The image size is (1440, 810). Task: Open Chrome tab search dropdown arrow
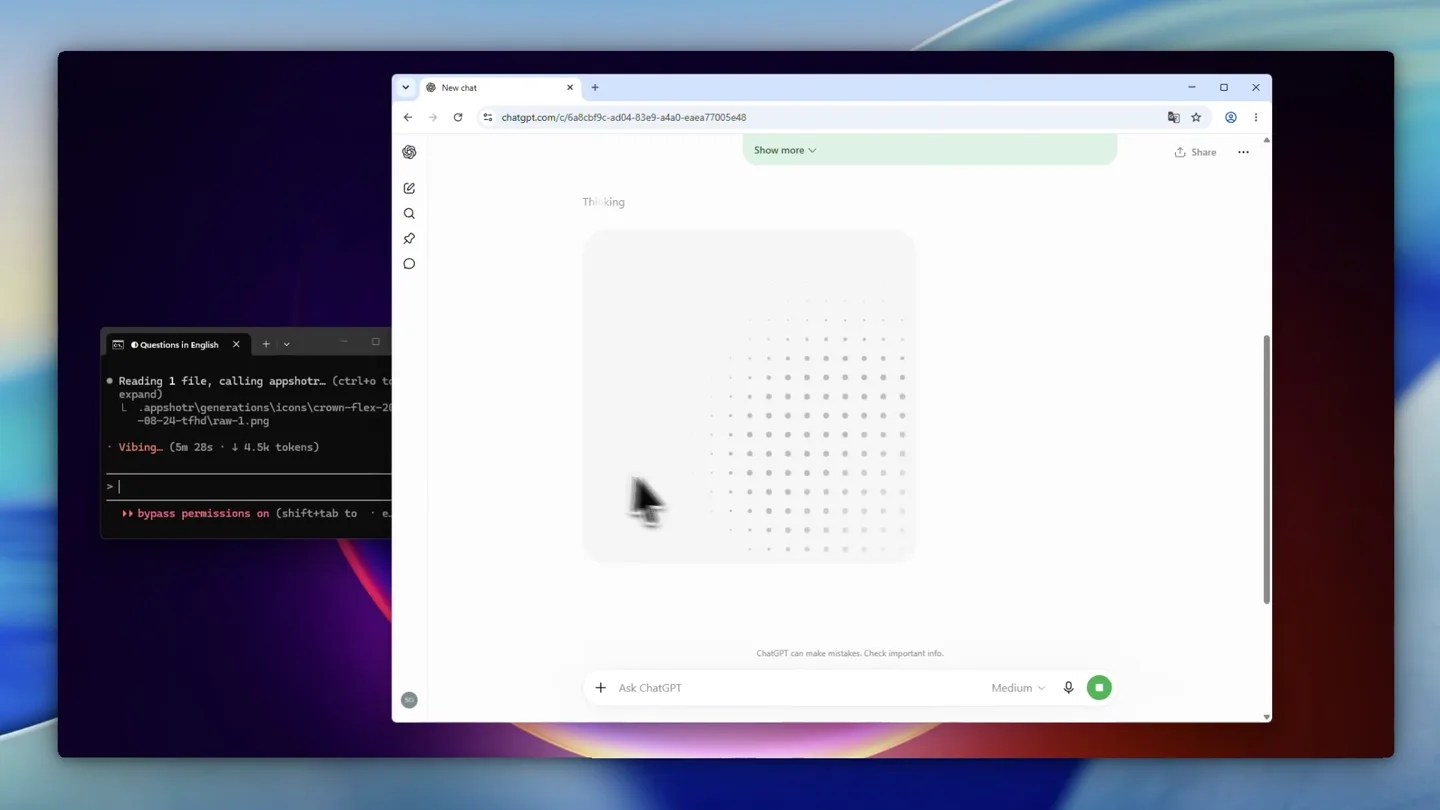coord(405,87)
